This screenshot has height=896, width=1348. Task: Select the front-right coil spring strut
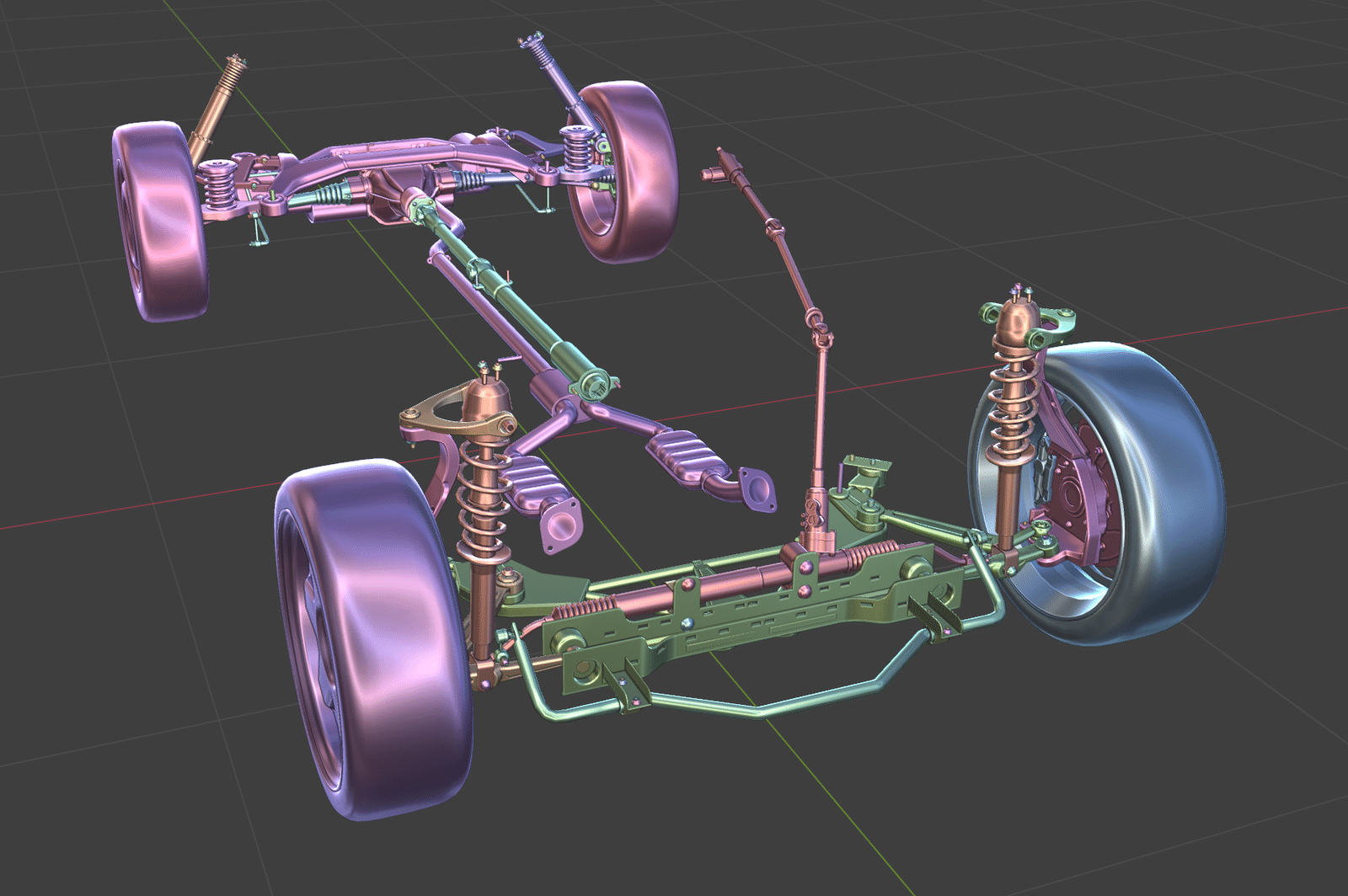(1011, 421)
